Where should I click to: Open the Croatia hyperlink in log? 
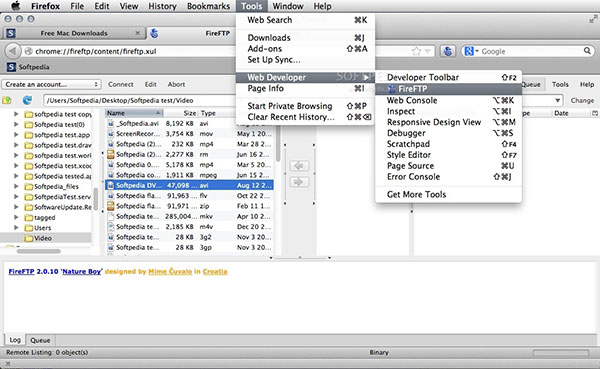215,271
